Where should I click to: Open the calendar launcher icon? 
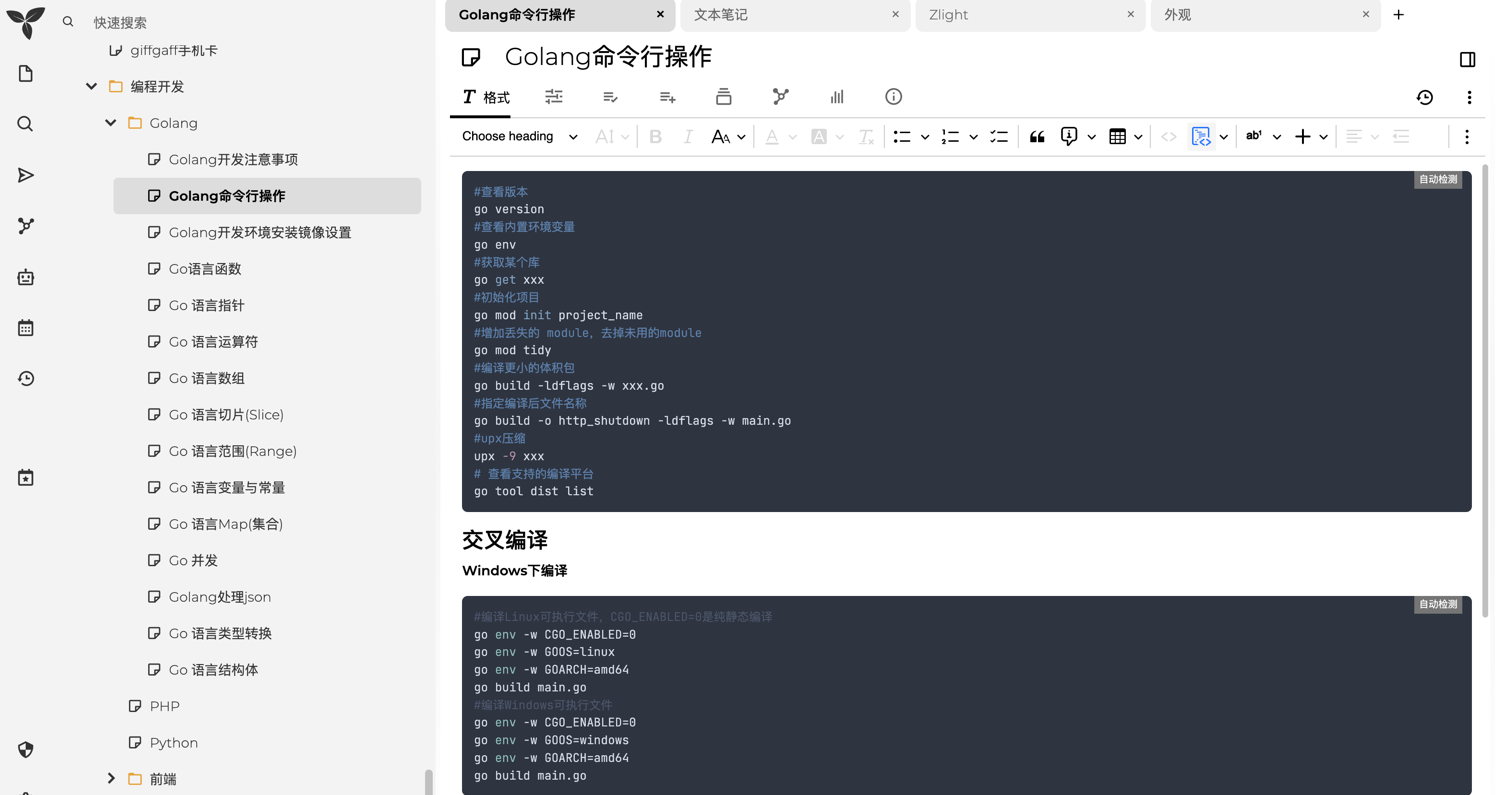tap(26, 328)
